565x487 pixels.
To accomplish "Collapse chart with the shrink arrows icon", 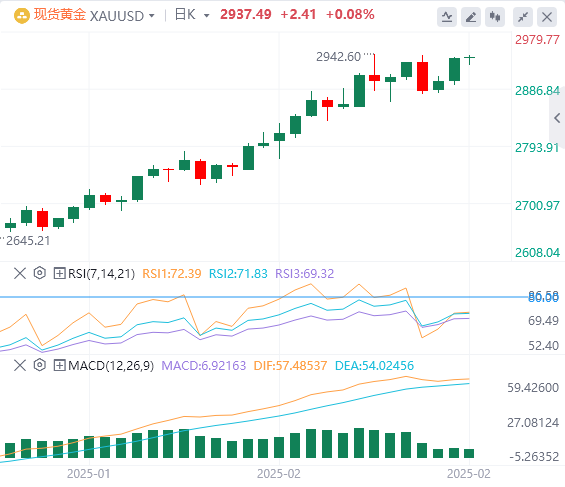I will [x=523, y=17].
